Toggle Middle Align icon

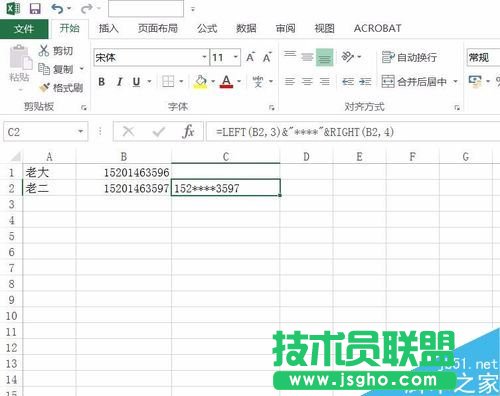pyautogui.click(x=307, y=57)
